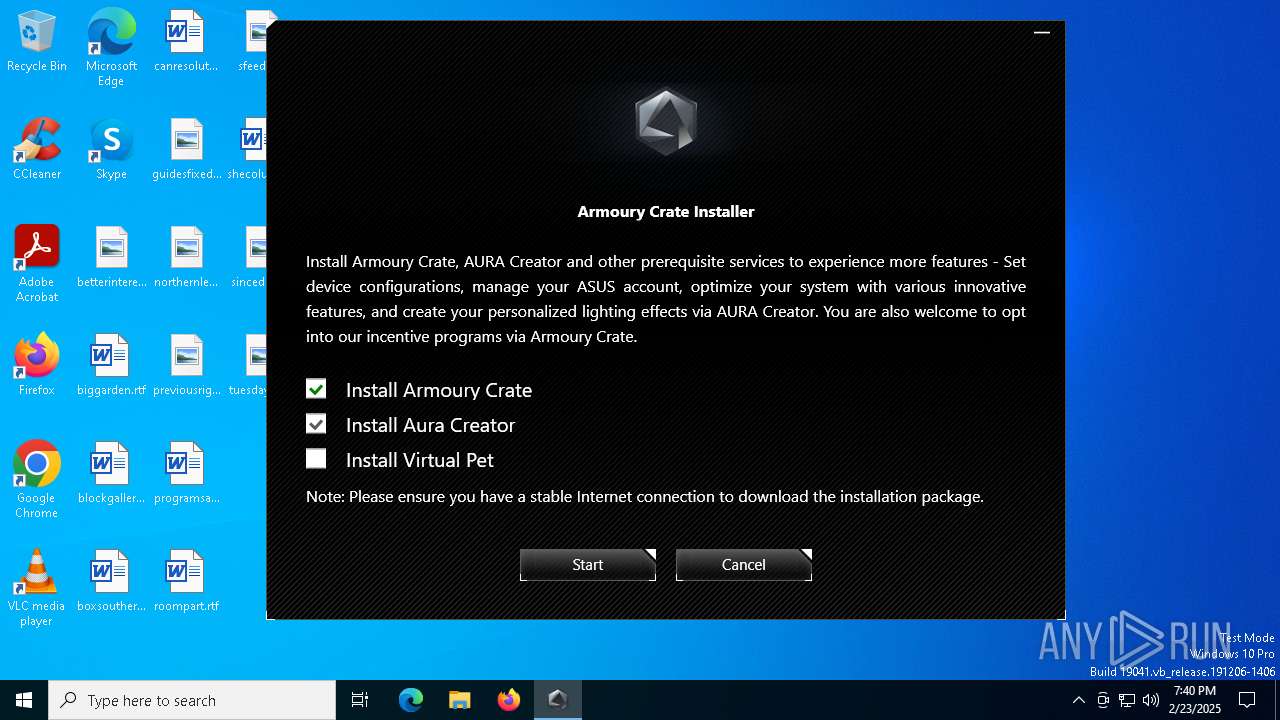Open Microsoft Edge desktop shortcut
Screen dimensions: 1280x720
click(111, 48)
